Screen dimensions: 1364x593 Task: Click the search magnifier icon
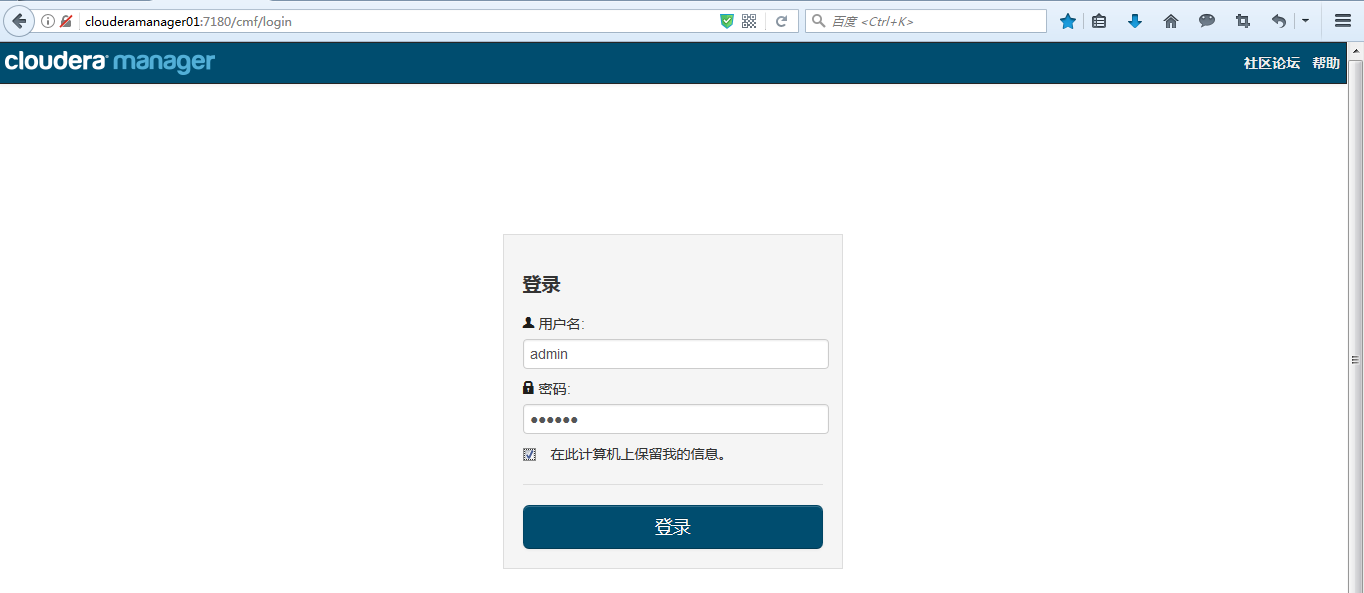coord(818,21)
